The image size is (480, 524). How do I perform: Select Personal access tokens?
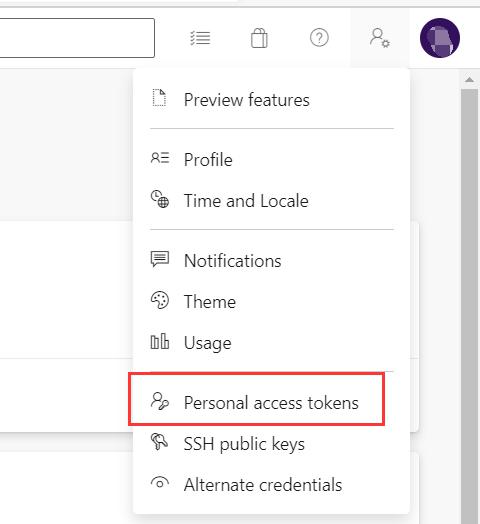click(x=256, y=400)
